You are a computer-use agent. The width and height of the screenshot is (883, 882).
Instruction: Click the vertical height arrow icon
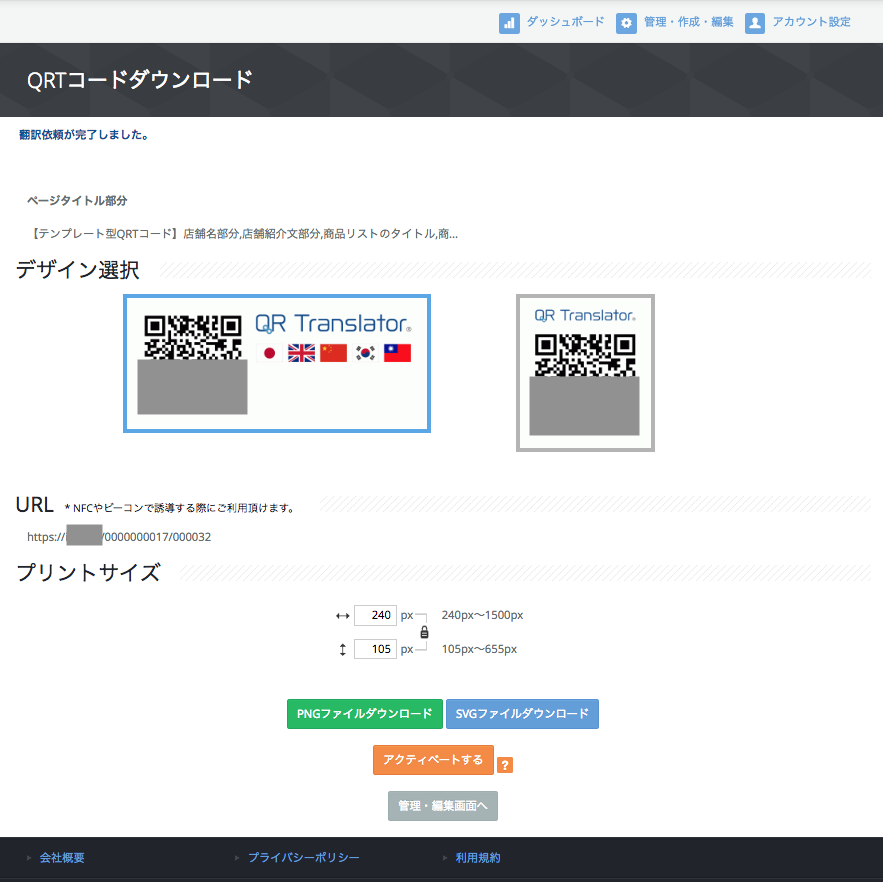point(342,649)
